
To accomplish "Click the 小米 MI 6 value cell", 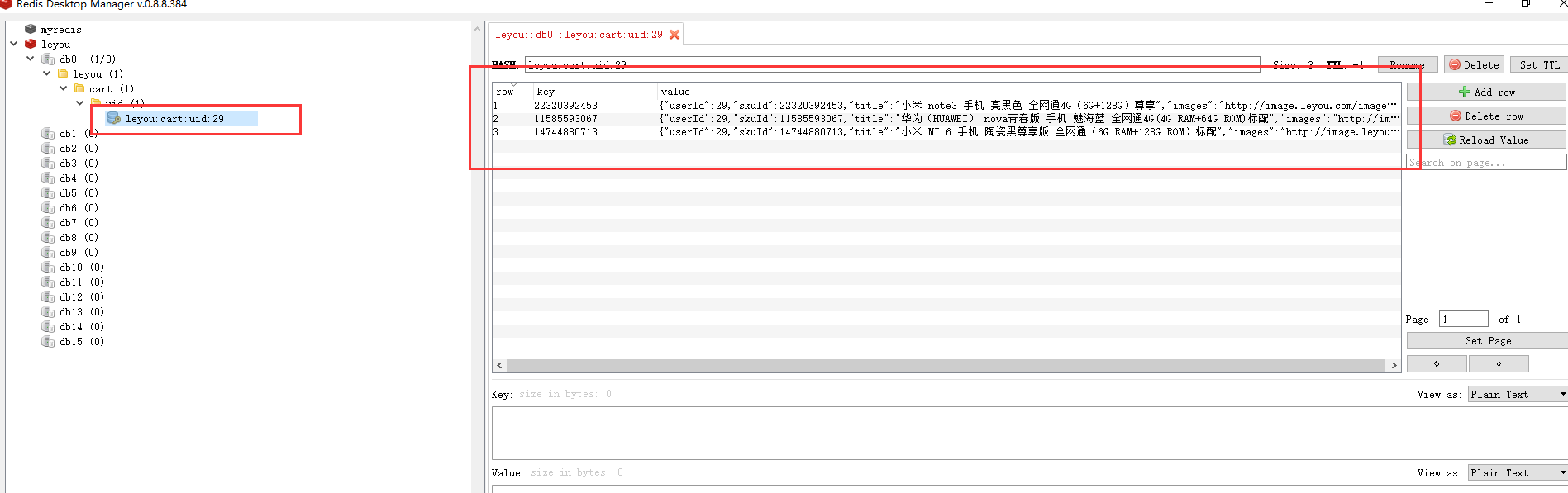I will pyautogui.click(x=1028, y=131).
